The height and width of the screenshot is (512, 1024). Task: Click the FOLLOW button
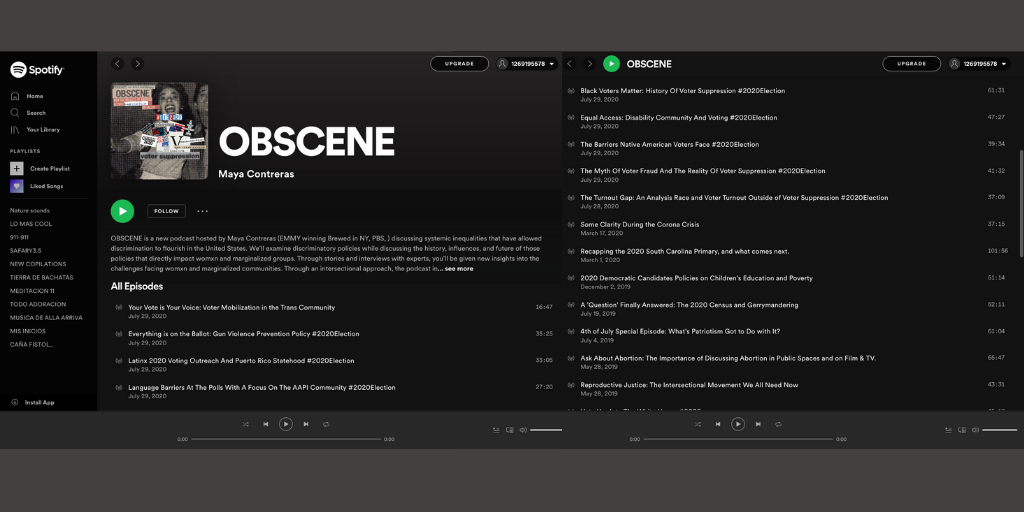pos(166,211)
